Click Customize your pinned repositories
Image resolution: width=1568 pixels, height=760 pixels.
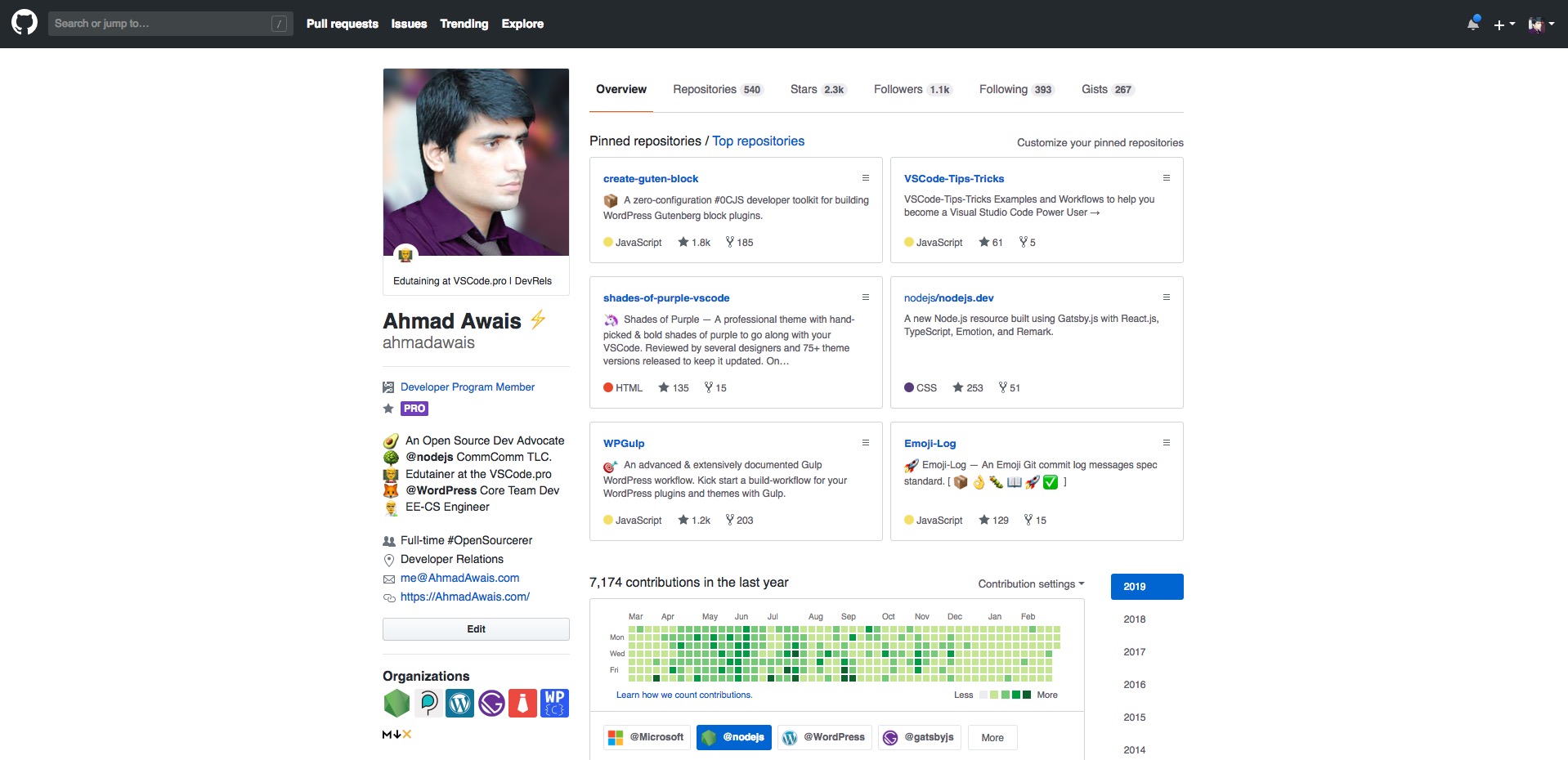(x=1100, y=142)
